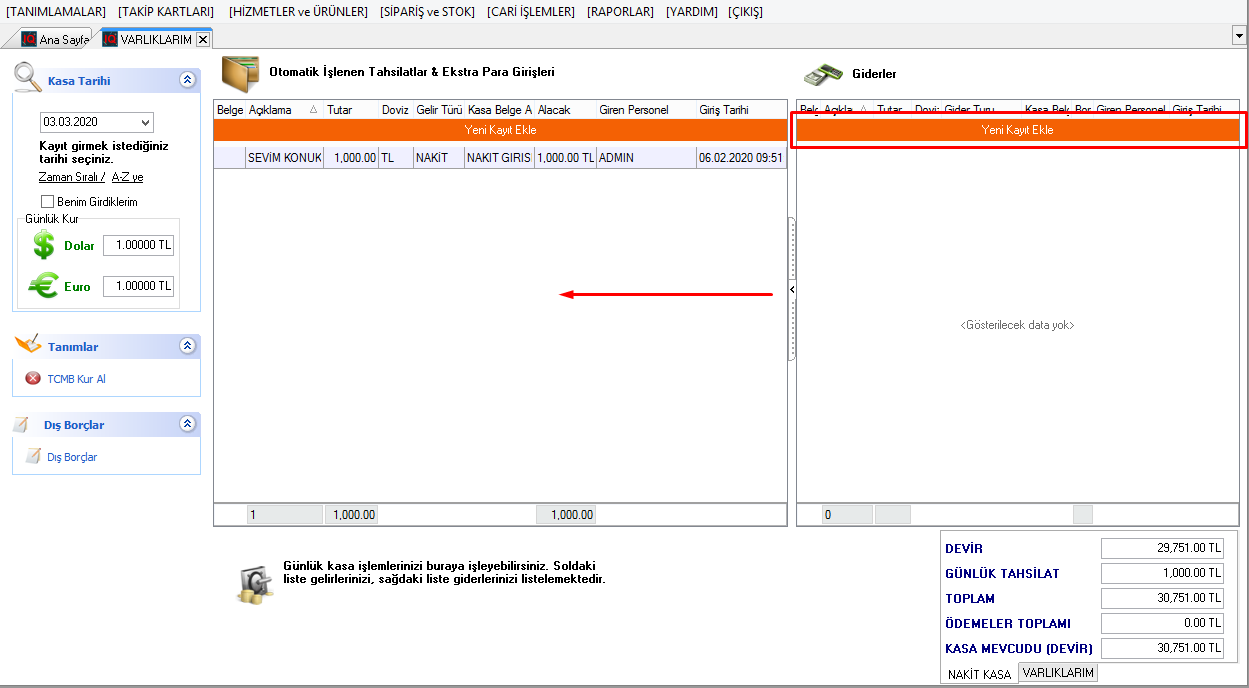
Task: Click the TCMB Kur Al red icon
Action: 33,379
